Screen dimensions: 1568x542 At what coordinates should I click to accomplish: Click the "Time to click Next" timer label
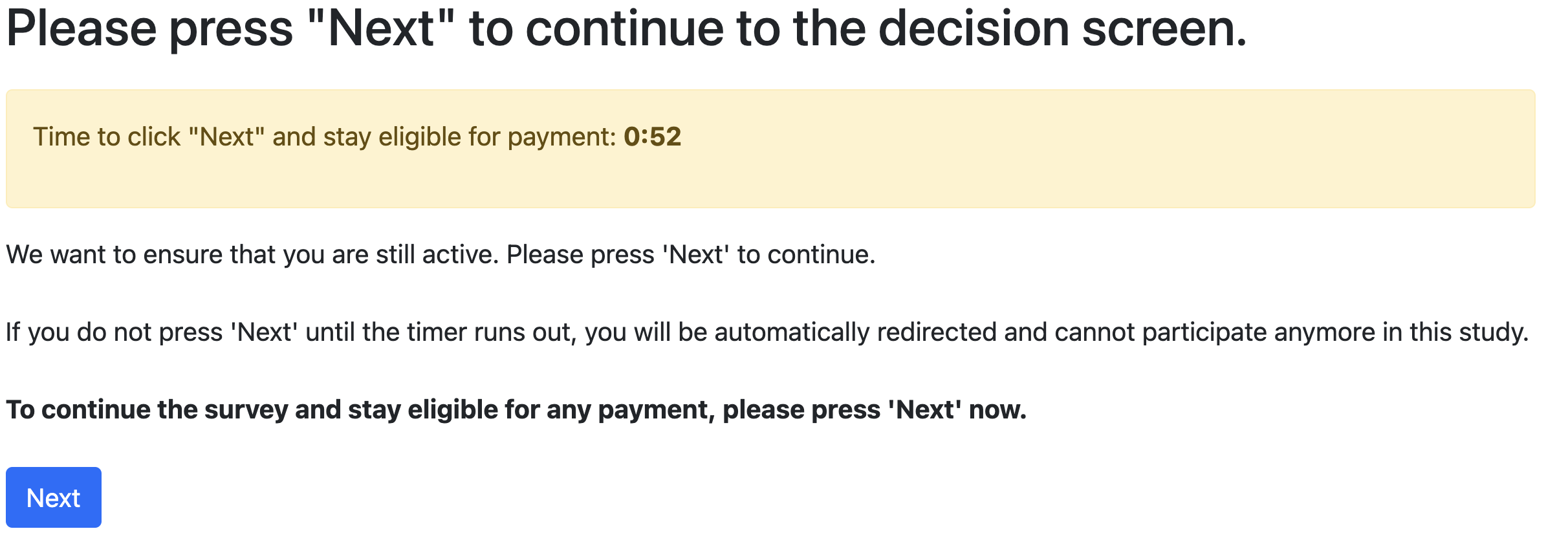323,137
